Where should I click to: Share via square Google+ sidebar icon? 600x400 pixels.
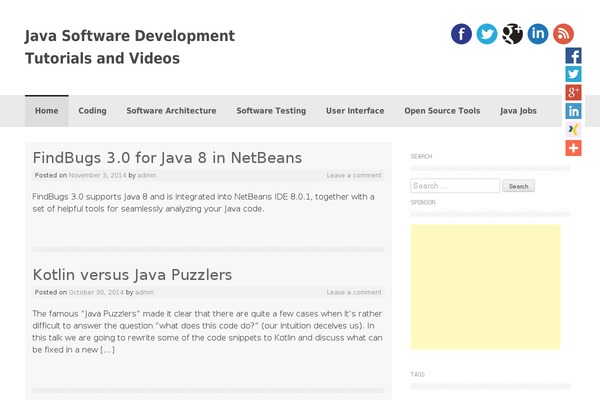[x=573, y=92]
